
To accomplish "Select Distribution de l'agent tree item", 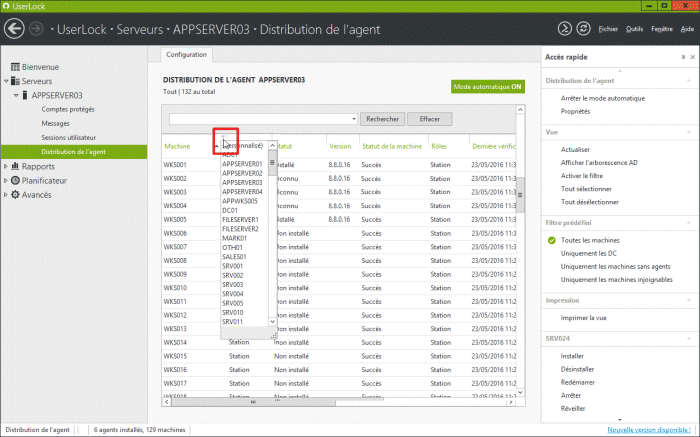I will [x=74, y=152].
